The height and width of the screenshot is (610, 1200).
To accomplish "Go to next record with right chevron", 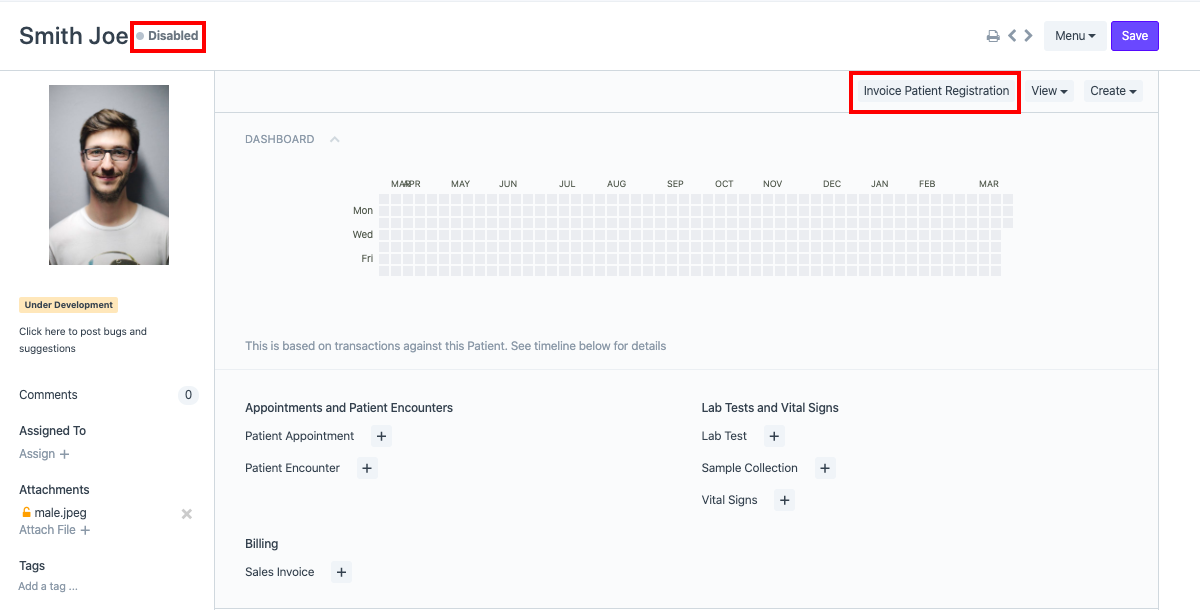I will [1028, 36].
